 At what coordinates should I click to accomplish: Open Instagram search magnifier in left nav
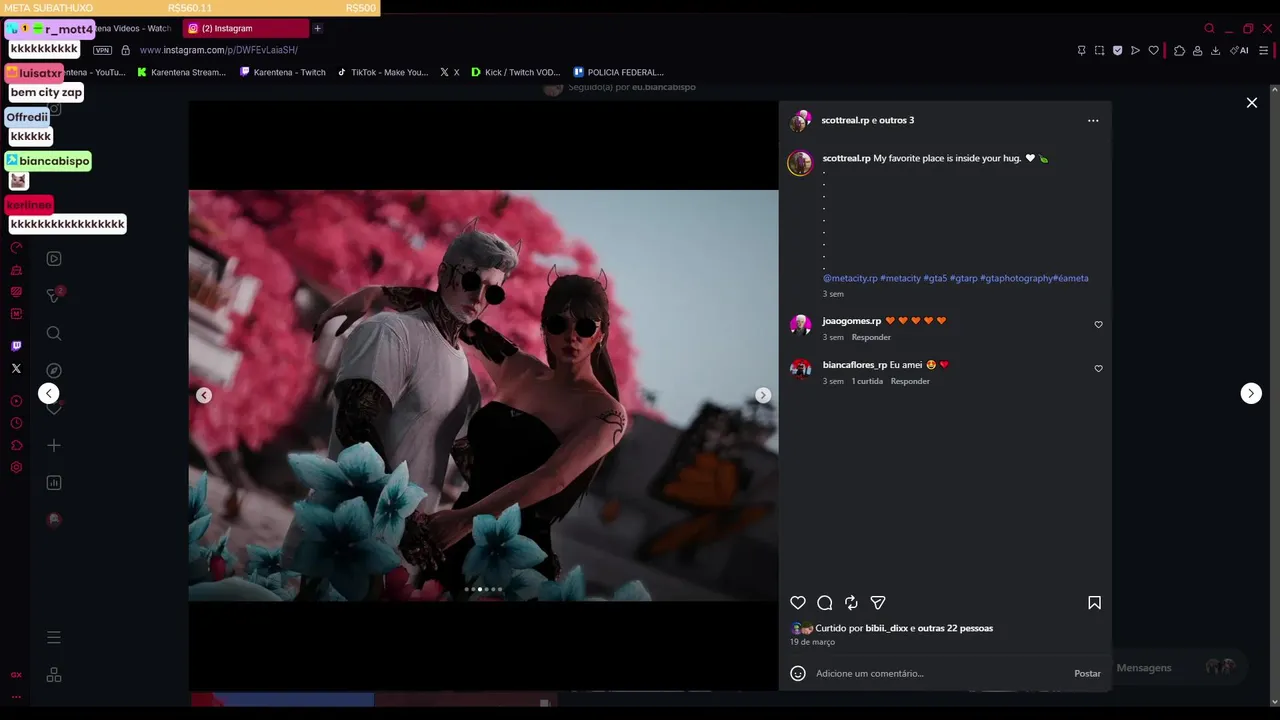54,333
